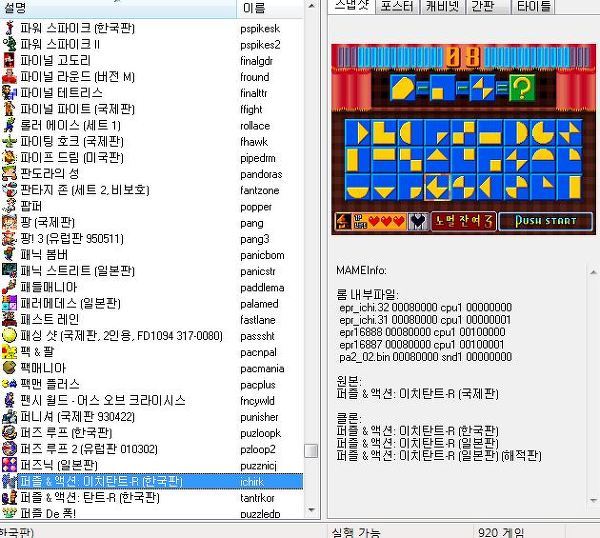
Task: Select 퍼즈 루프 2 (유럽판 010302) row
Action: [152, 448]
